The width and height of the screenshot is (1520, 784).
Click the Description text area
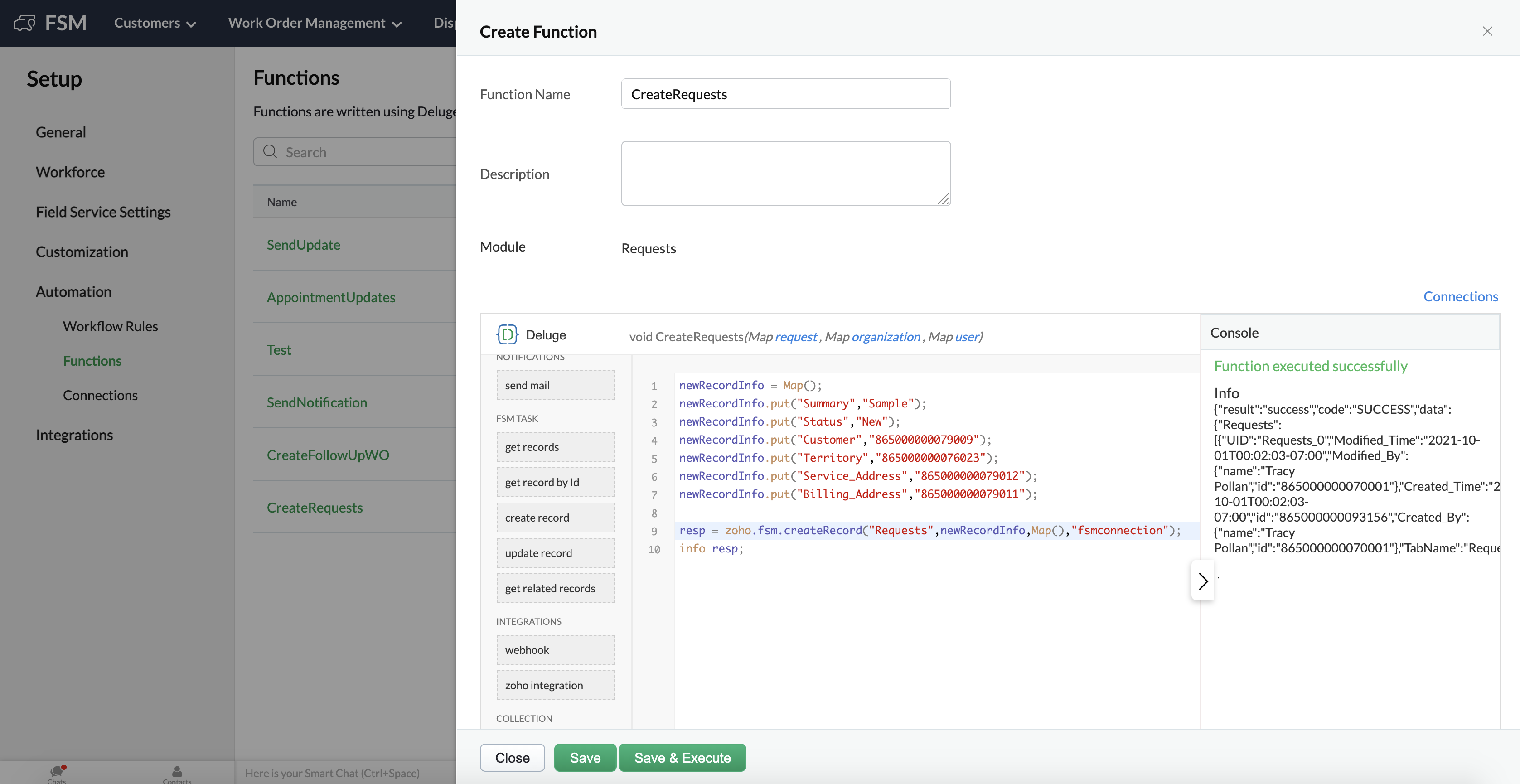coord(785,174)
